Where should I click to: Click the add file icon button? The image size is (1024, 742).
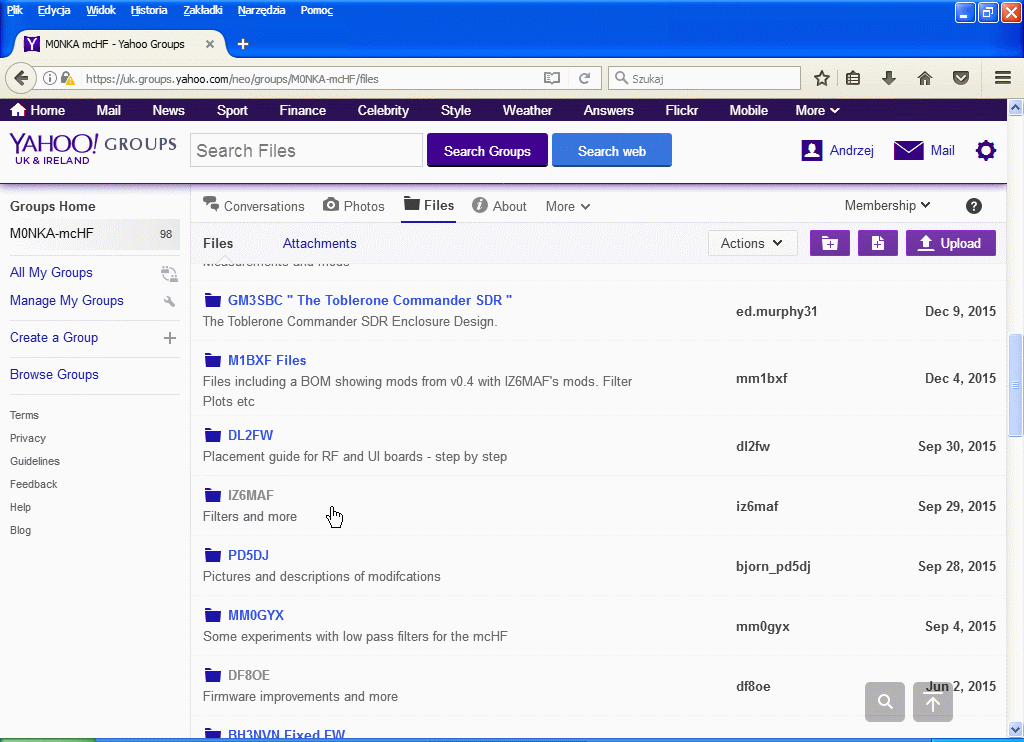coord(877,243)
